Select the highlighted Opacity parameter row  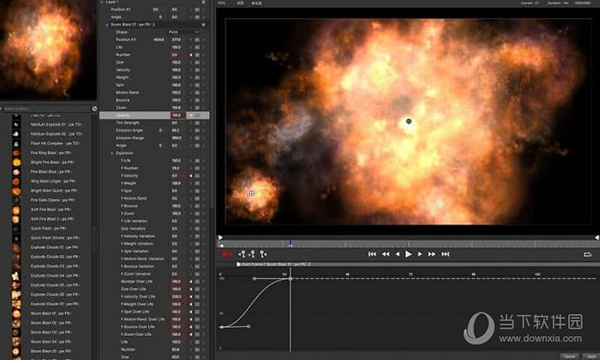(154, 115)
